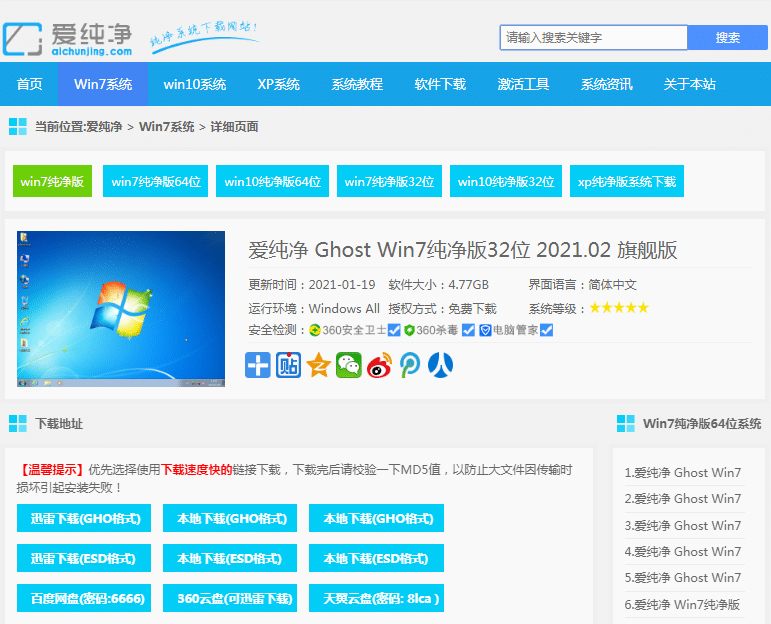
Task: Open 激活工具 nav item
Action: pos(523,84)
